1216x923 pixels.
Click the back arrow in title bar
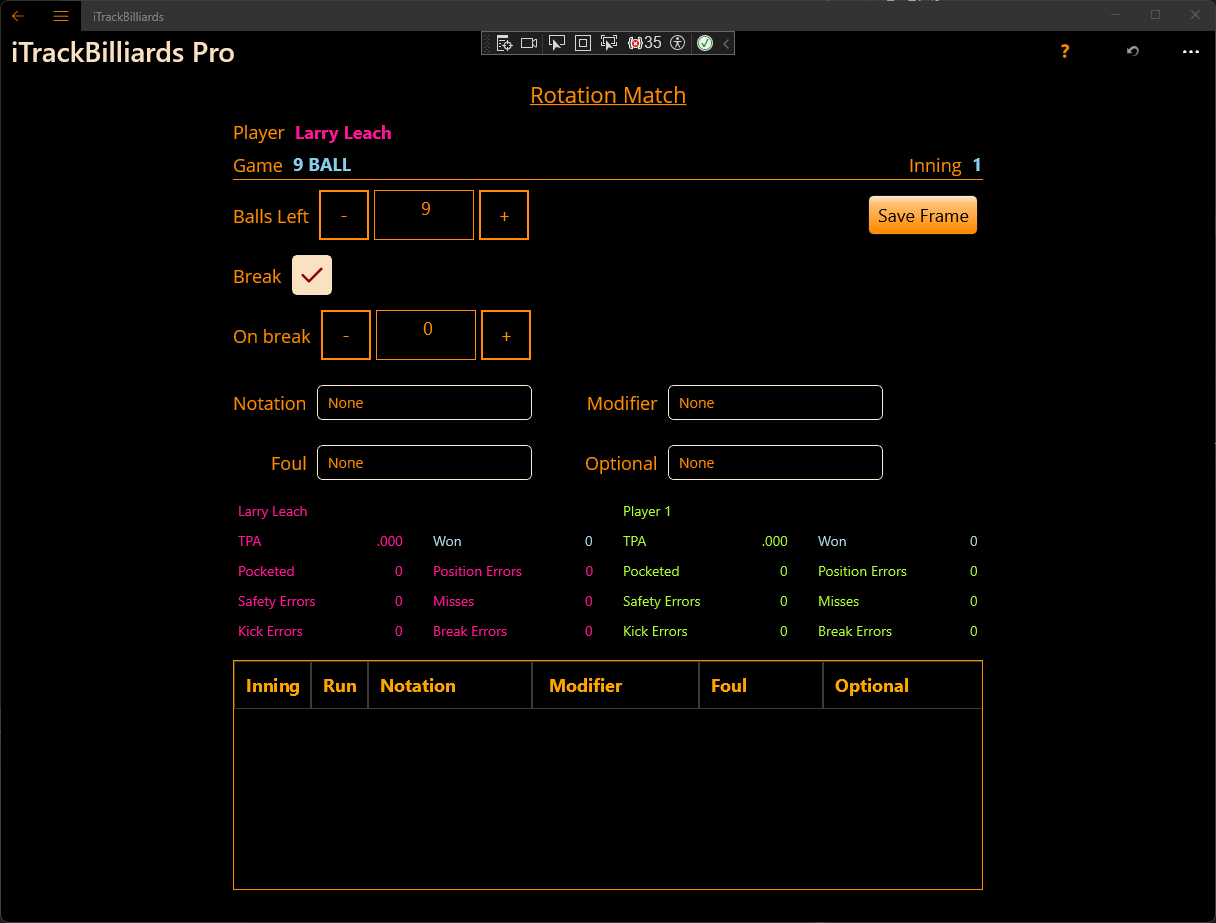[18, 16]
